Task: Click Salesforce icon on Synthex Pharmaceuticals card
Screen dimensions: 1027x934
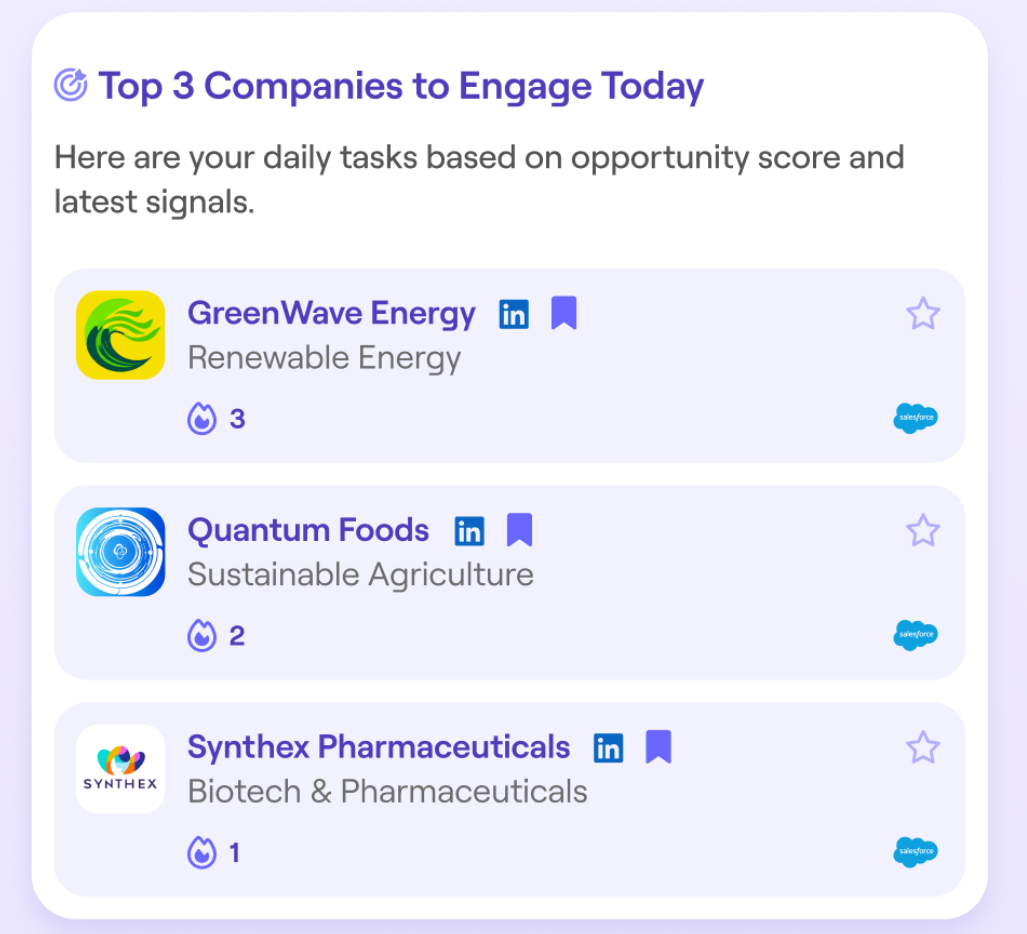Action: click(x=915, y=851)
